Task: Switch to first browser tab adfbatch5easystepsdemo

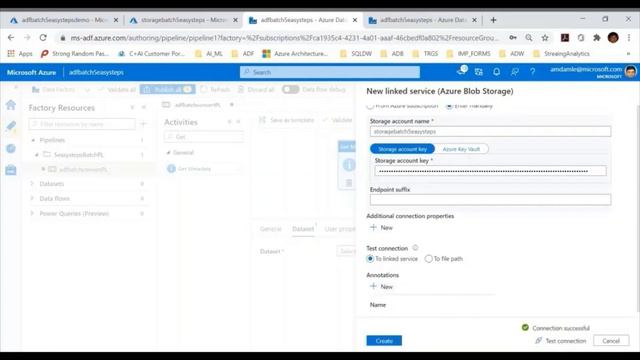Action: 64,20
